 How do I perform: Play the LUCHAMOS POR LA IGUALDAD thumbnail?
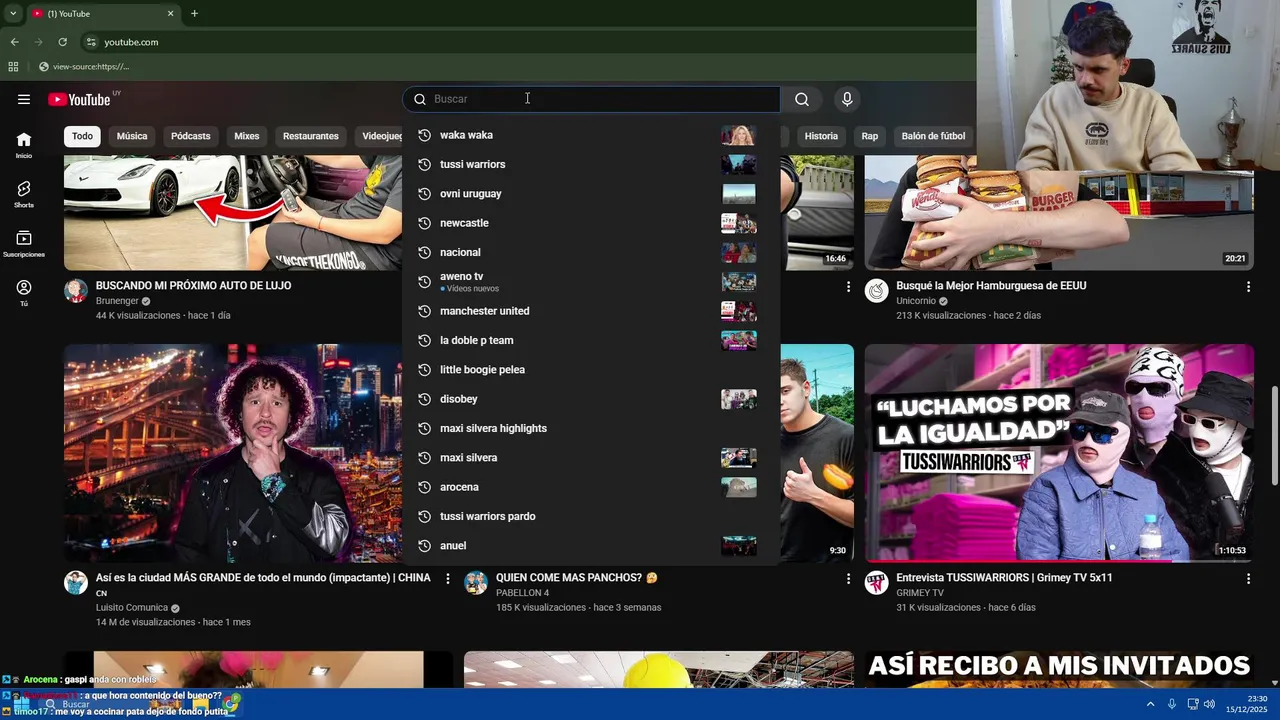1059,453
